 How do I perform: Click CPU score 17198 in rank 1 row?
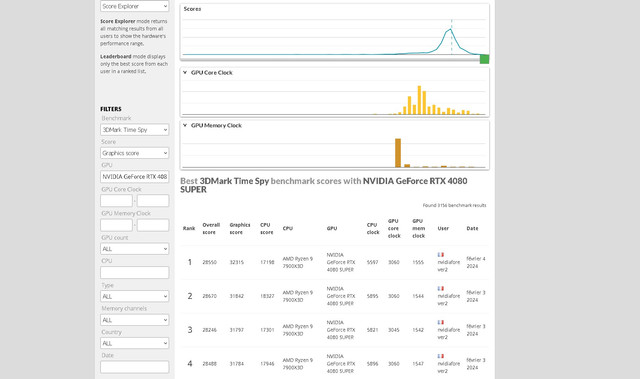coord(267,262)
